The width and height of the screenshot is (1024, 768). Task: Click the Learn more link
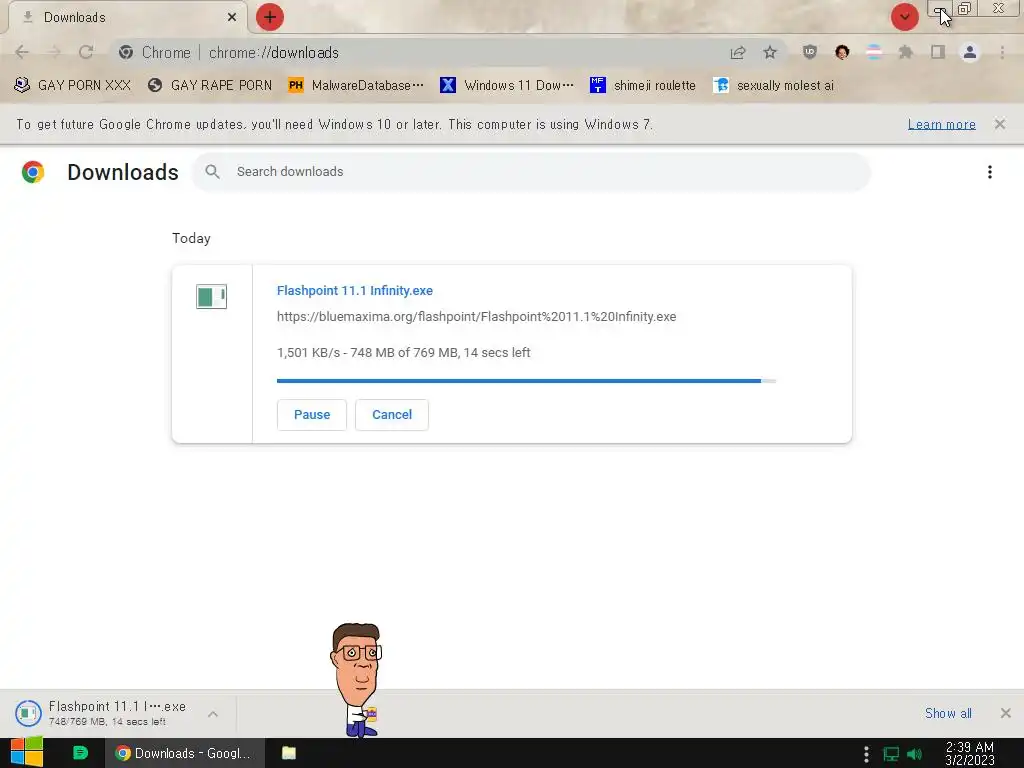pos(941,124)
